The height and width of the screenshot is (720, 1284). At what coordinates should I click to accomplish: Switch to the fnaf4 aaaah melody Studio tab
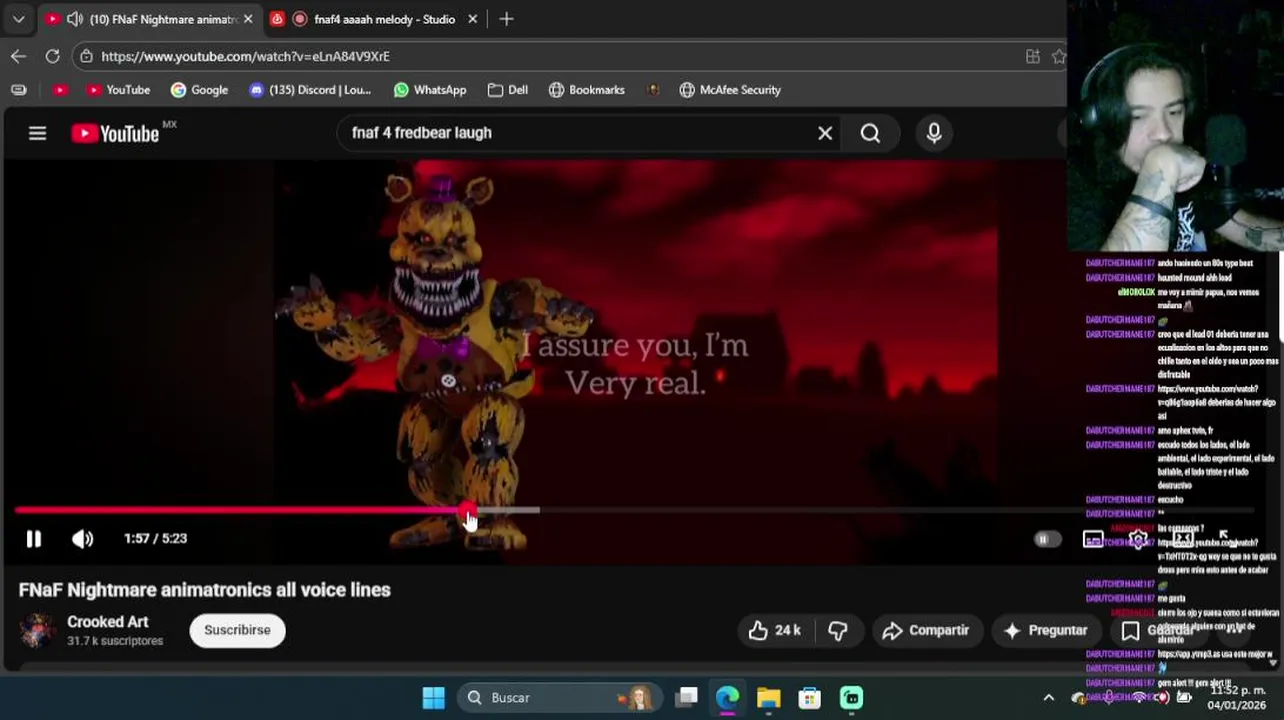click(x=375, y=19)
